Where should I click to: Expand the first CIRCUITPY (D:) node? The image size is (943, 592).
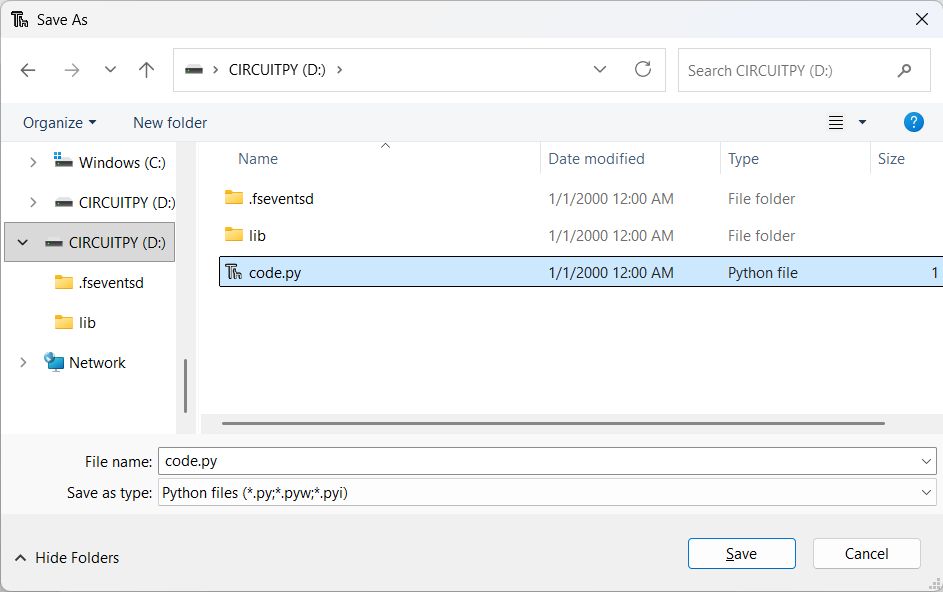point(33,203)
